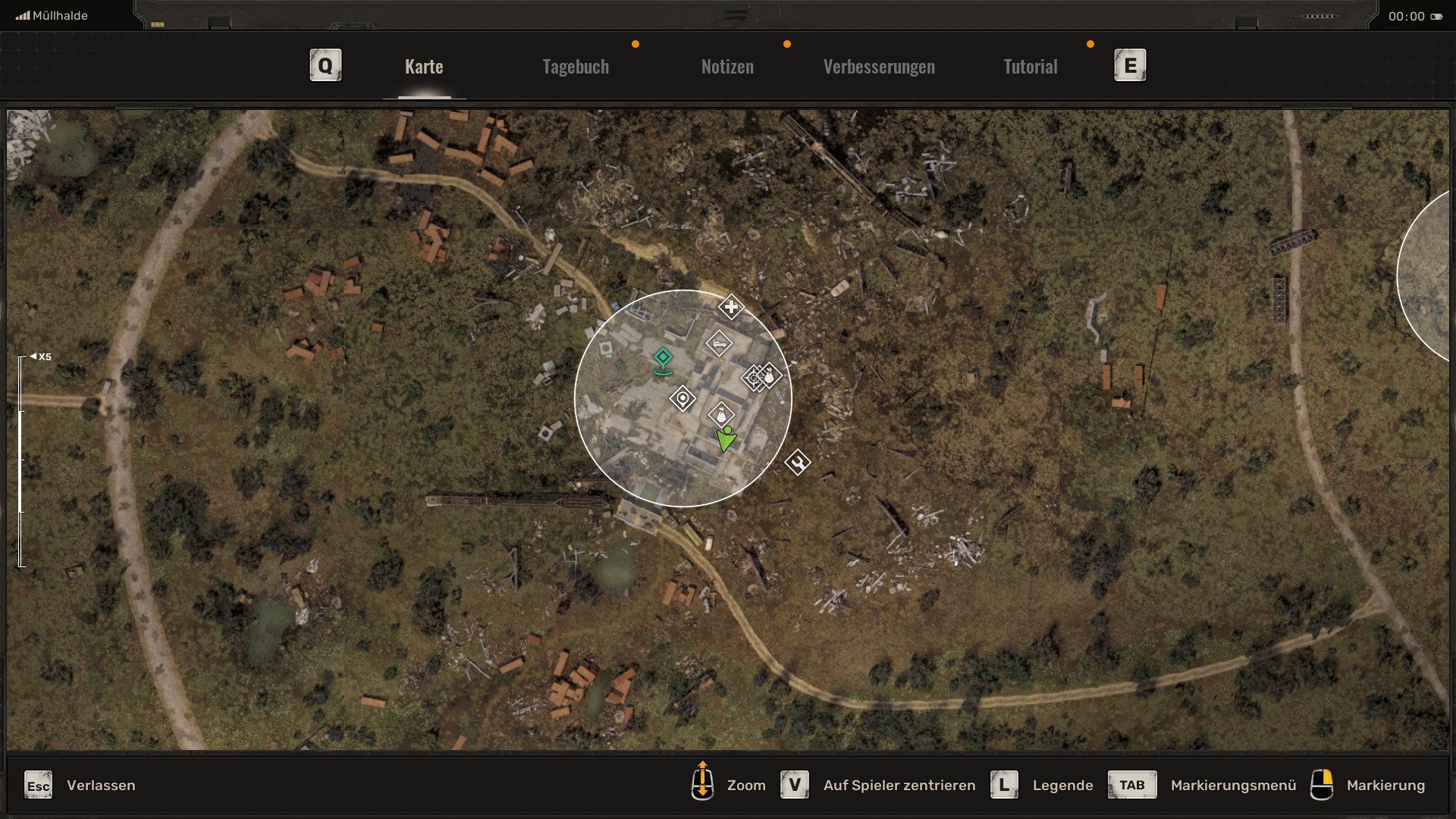Open the Notizen tab
Viewport: 1456px width, 819px height.
[x=726, y=67]
